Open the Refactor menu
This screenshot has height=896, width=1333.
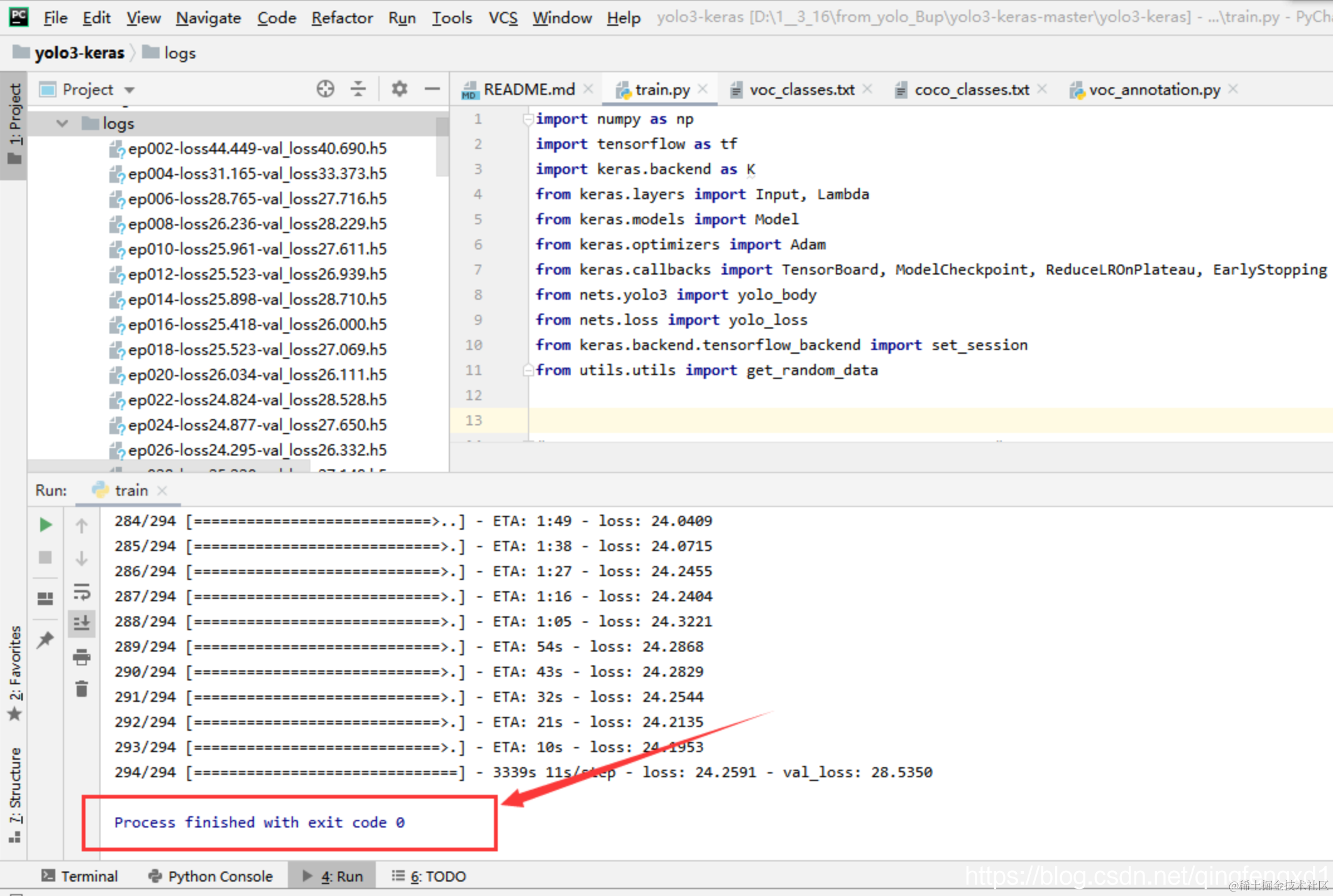[x=341, y=18]
